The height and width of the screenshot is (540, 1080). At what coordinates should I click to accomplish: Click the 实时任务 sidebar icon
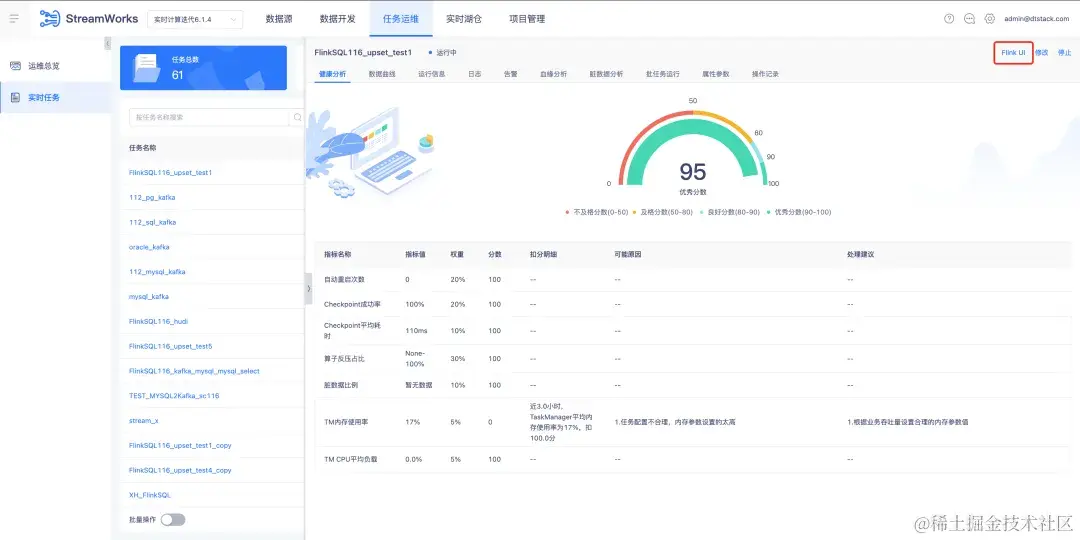(15, 98)
